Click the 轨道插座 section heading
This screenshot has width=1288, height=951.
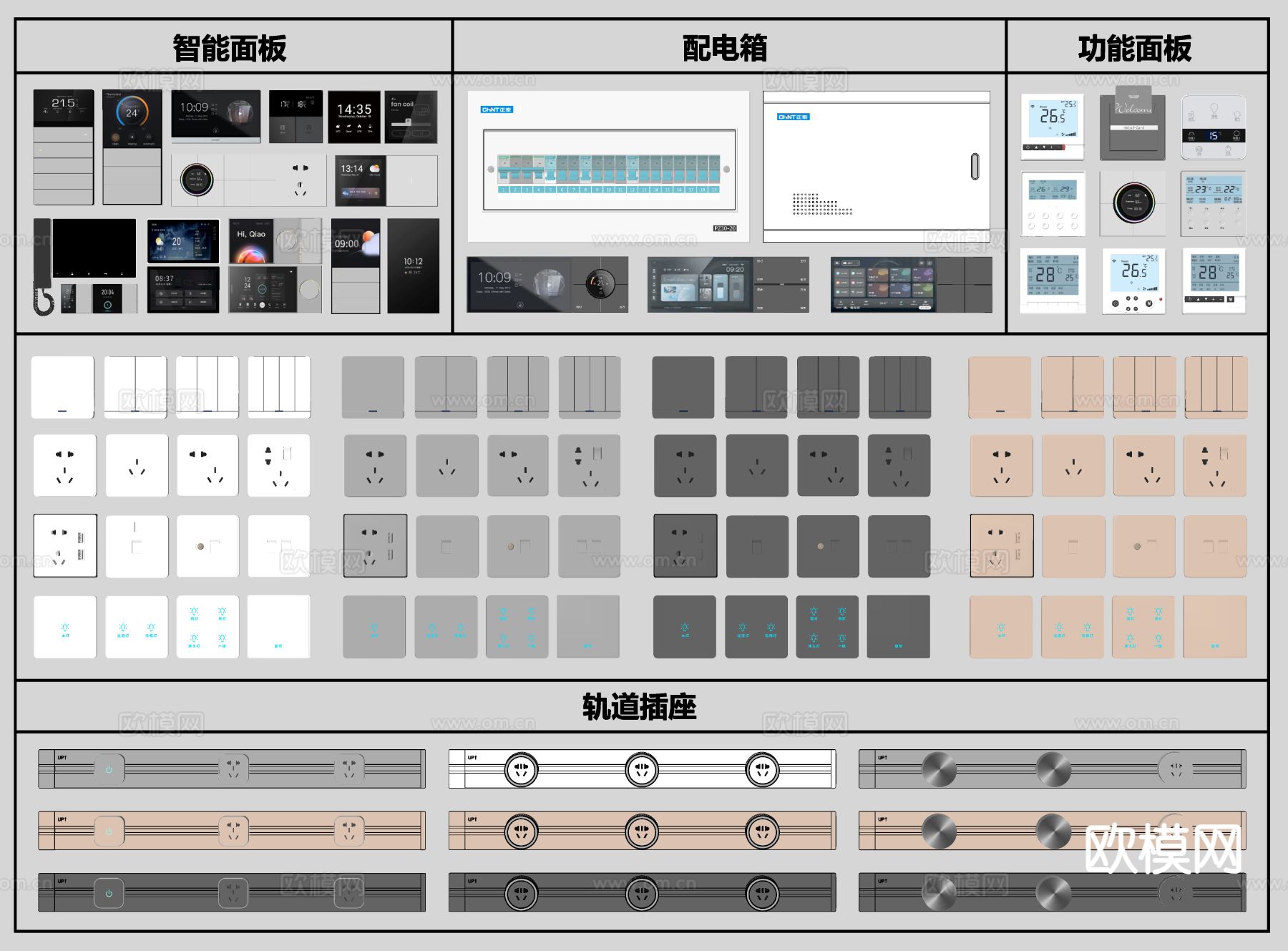[x=639, y=707]
